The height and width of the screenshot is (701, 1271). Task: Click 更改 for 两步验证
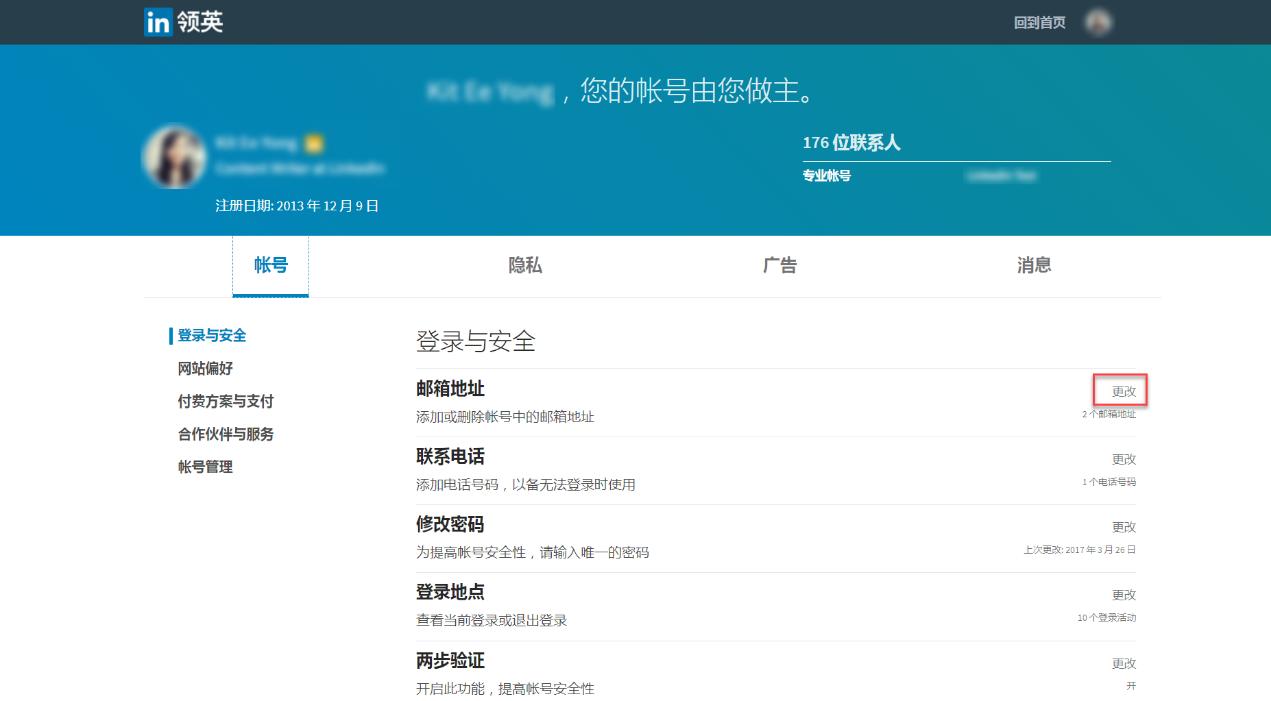point(1125,662)
